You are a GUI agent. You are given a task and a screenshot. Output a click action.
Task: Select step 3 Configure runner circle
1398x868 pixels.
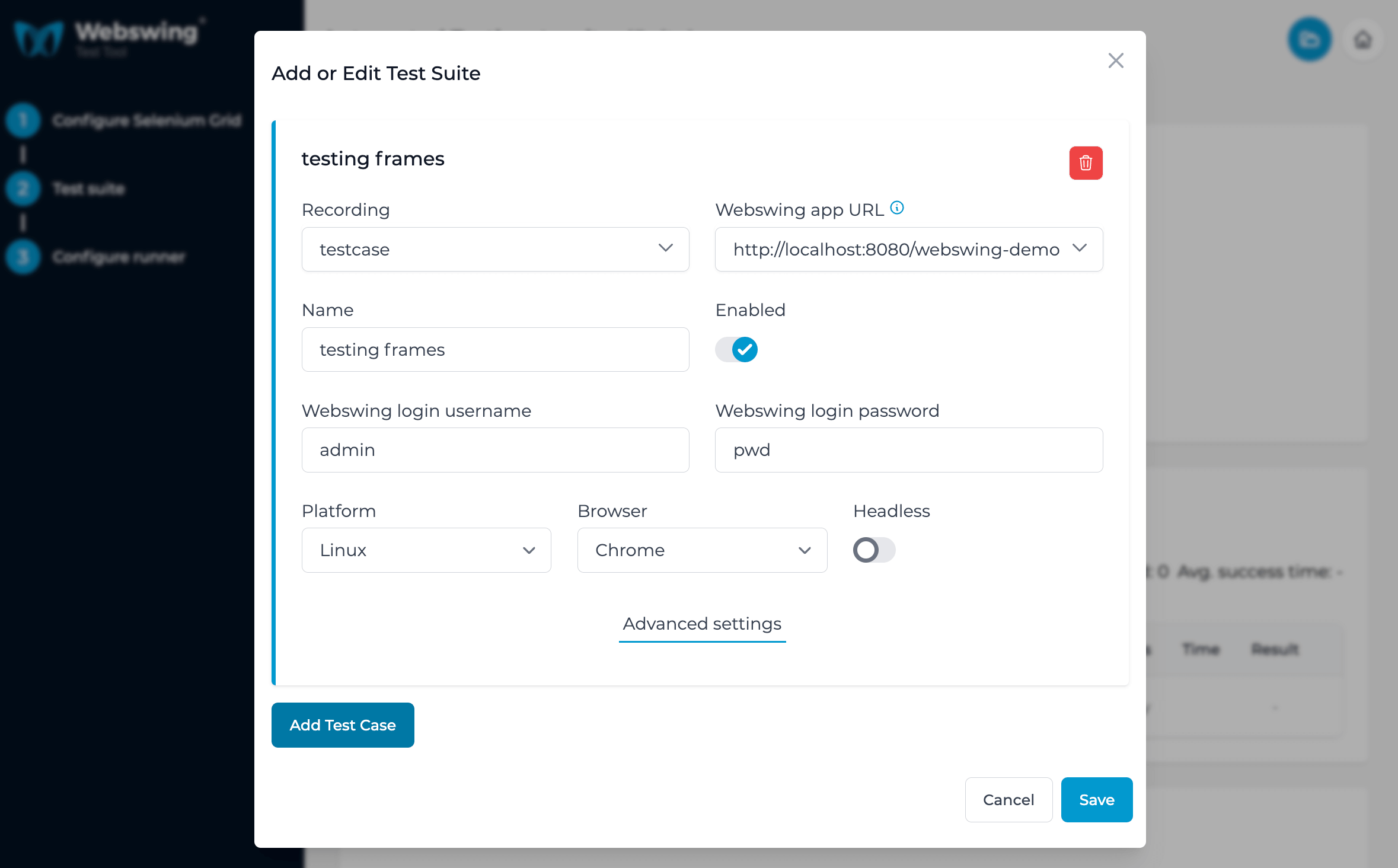pyautogui.click(x=23, y=257)
